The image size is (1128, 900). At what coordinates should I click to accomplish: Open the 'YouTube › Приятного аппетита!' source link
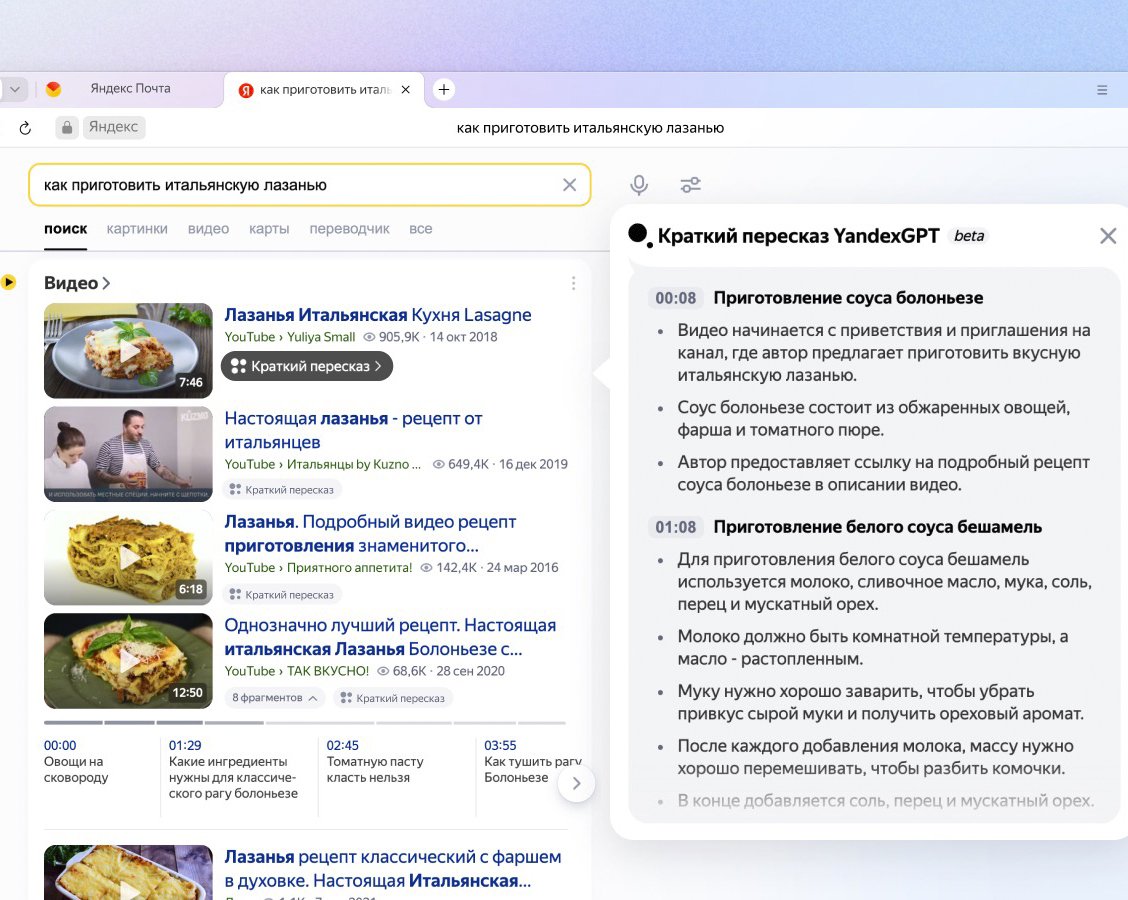tap(318, 568)
